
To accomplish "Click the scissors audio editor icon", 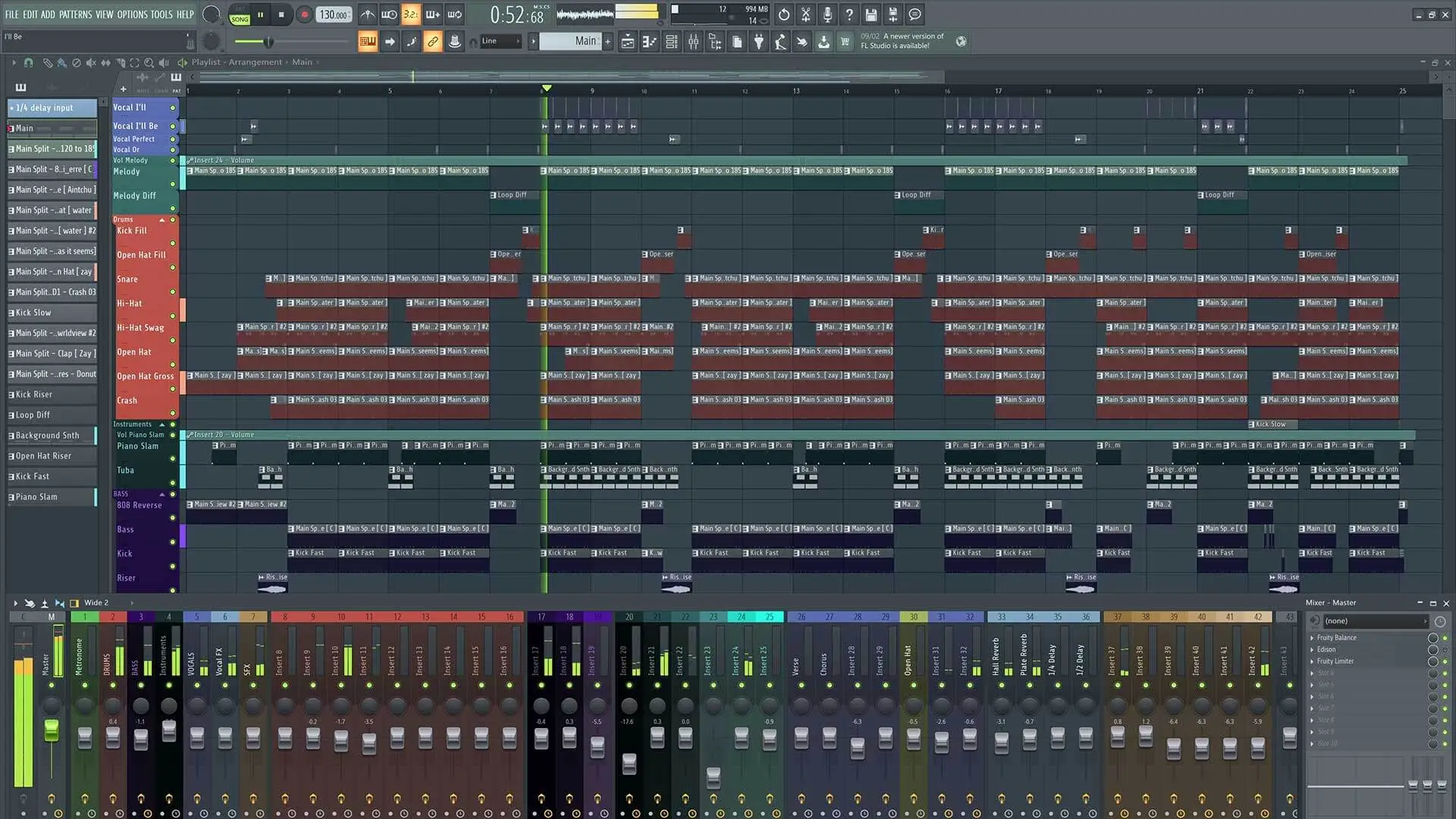I will click(806, 14).
